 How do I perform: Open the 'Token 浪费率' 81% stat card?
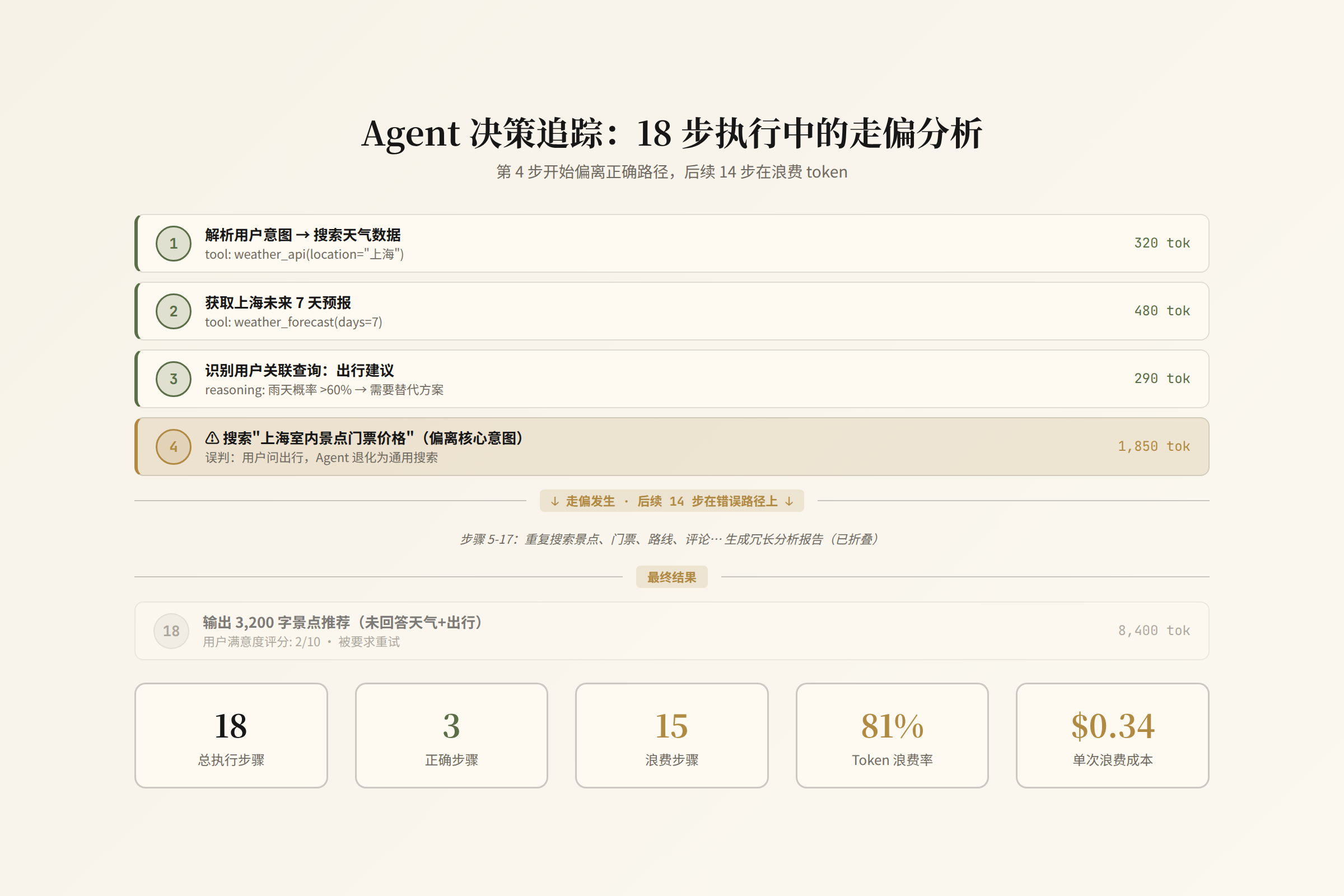[892, 735]
